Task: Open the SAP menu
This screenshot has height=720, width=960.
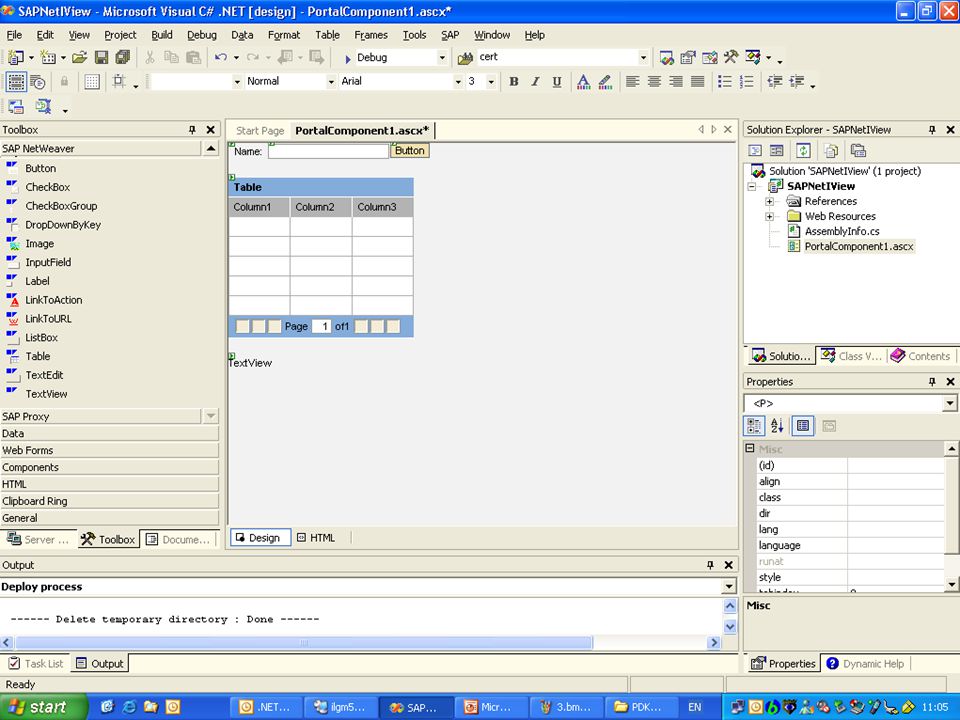Action: (450, 35)
